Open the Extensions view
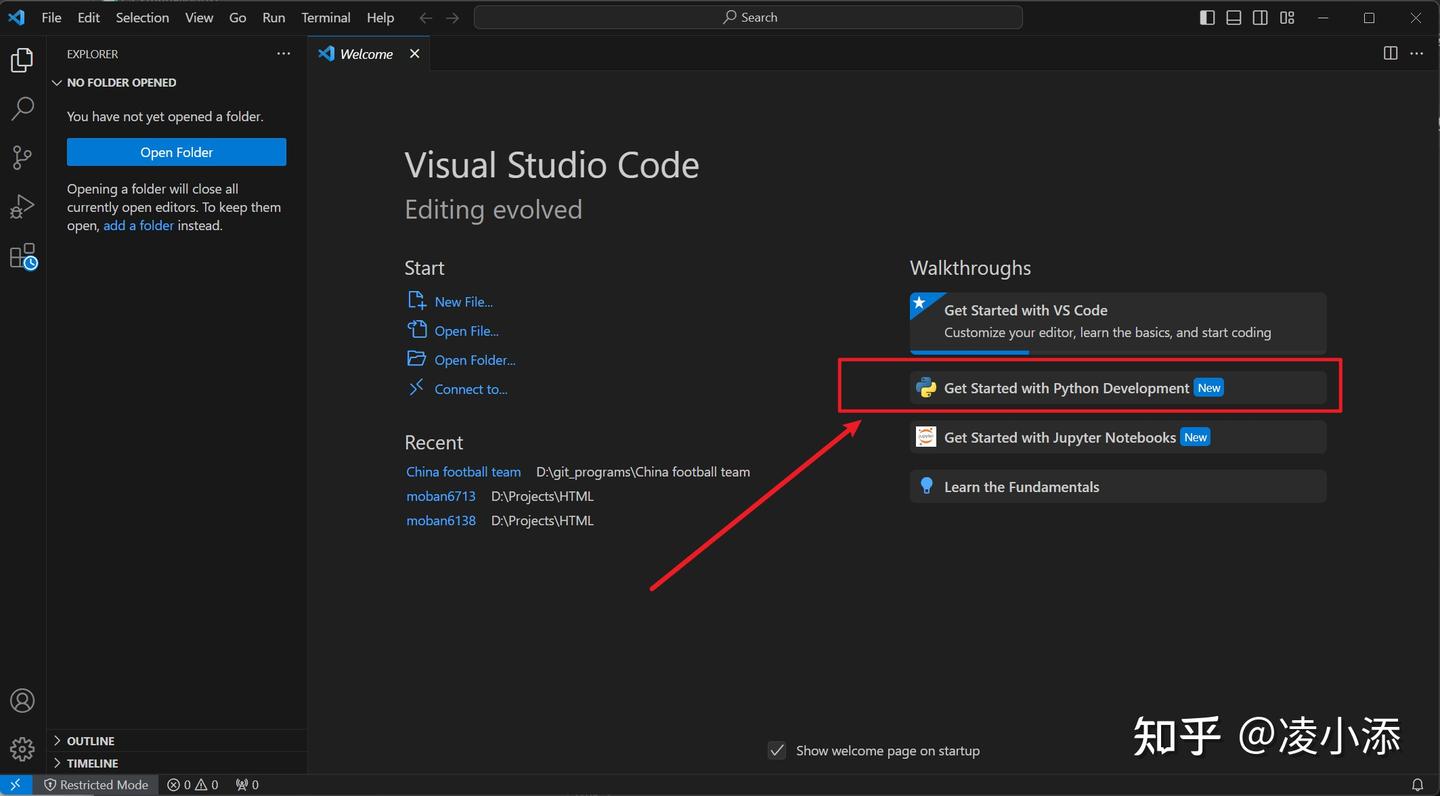1440x796 pixels. coord(22,256)
